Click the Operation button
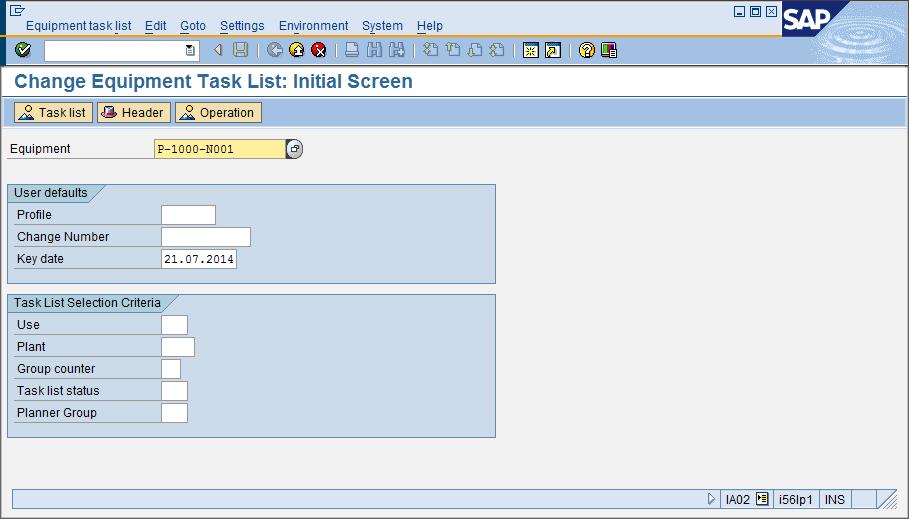Image resolution: width=909 pixels, height=519 pixels. (219, 112)
